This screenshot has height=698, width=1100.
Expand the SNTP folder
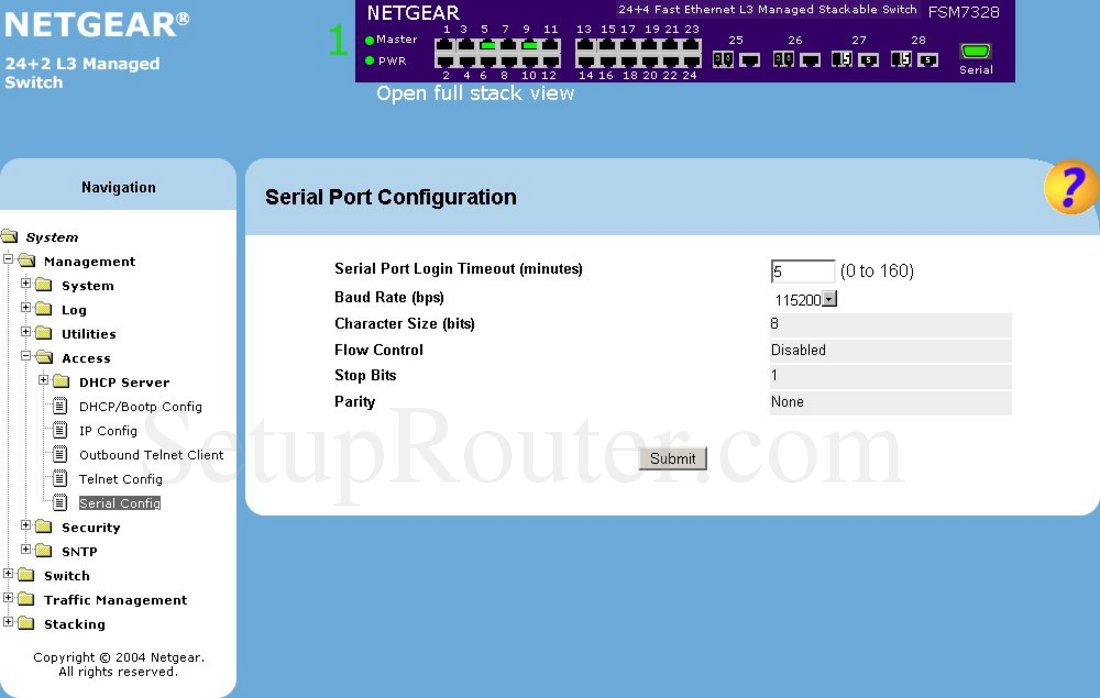(x=26, y=550)
